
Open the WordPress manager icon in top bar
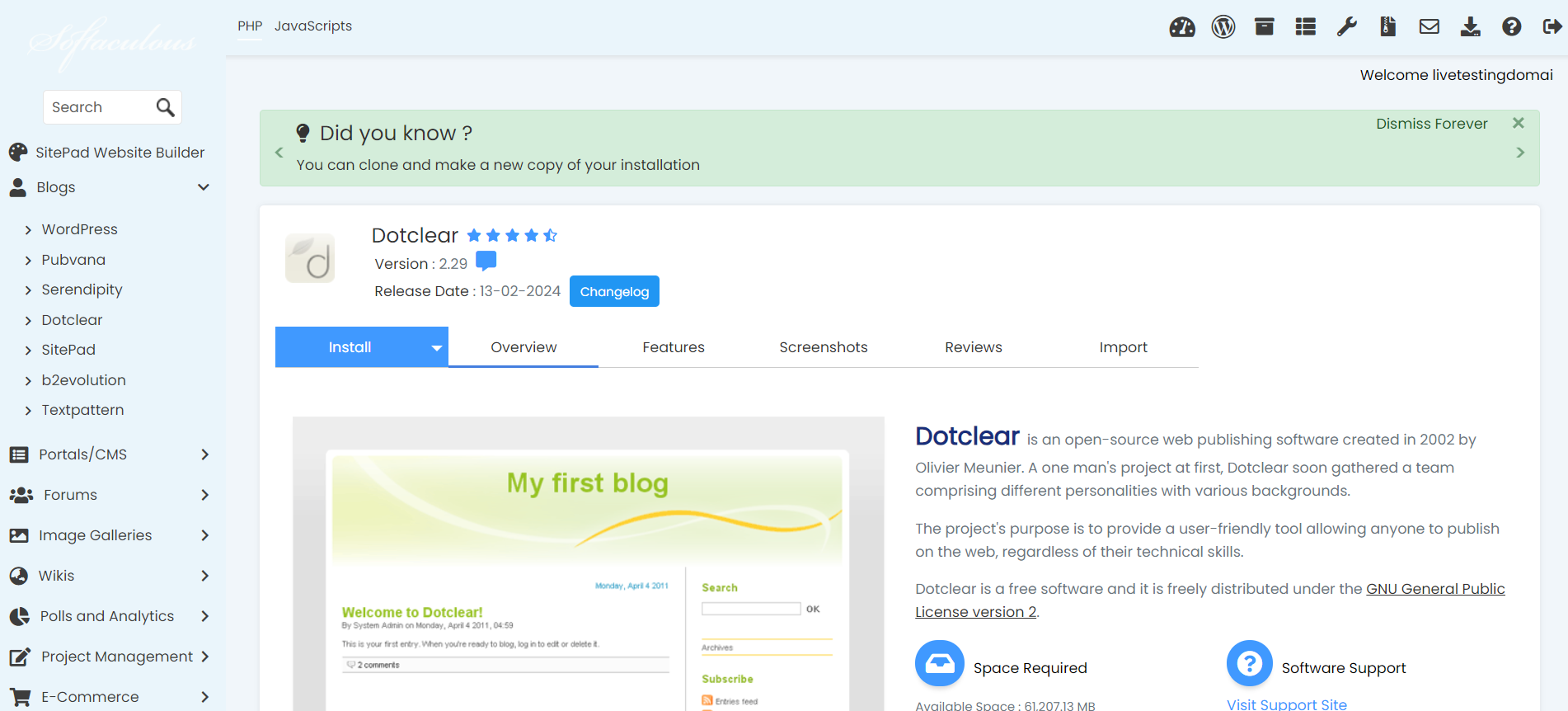1223,27
